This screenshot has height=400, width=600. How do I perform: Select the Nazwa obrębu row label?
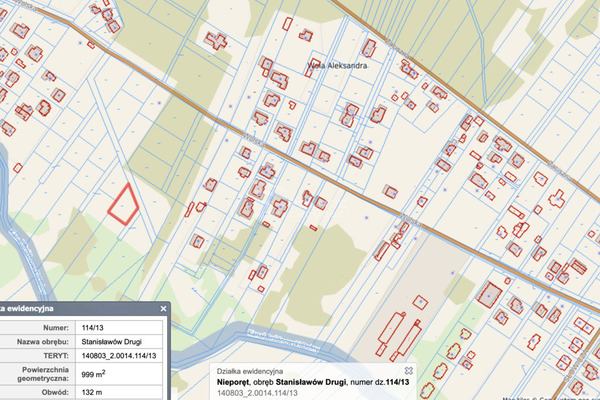(38, 341)
